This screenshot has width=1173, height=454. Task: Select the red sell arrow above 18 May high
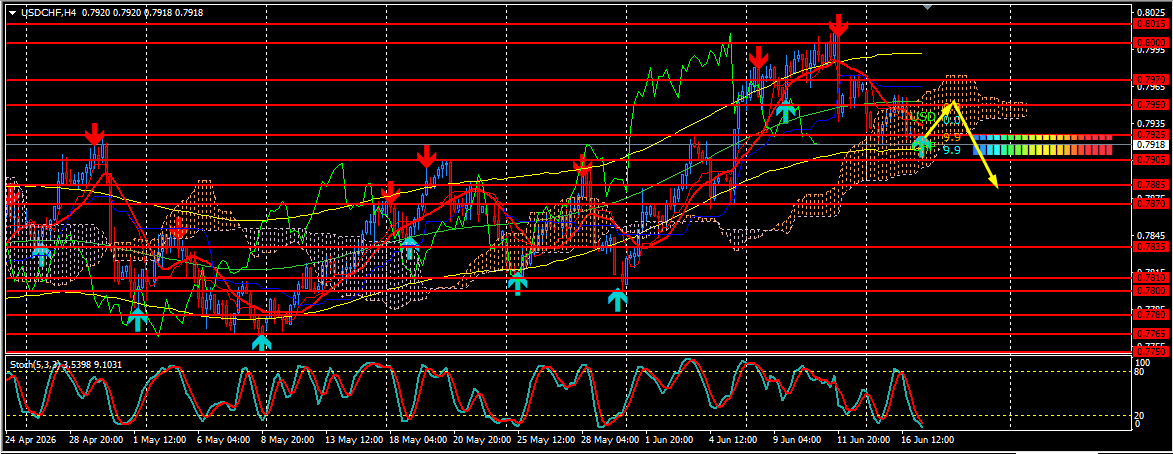(x=426, y=157)
